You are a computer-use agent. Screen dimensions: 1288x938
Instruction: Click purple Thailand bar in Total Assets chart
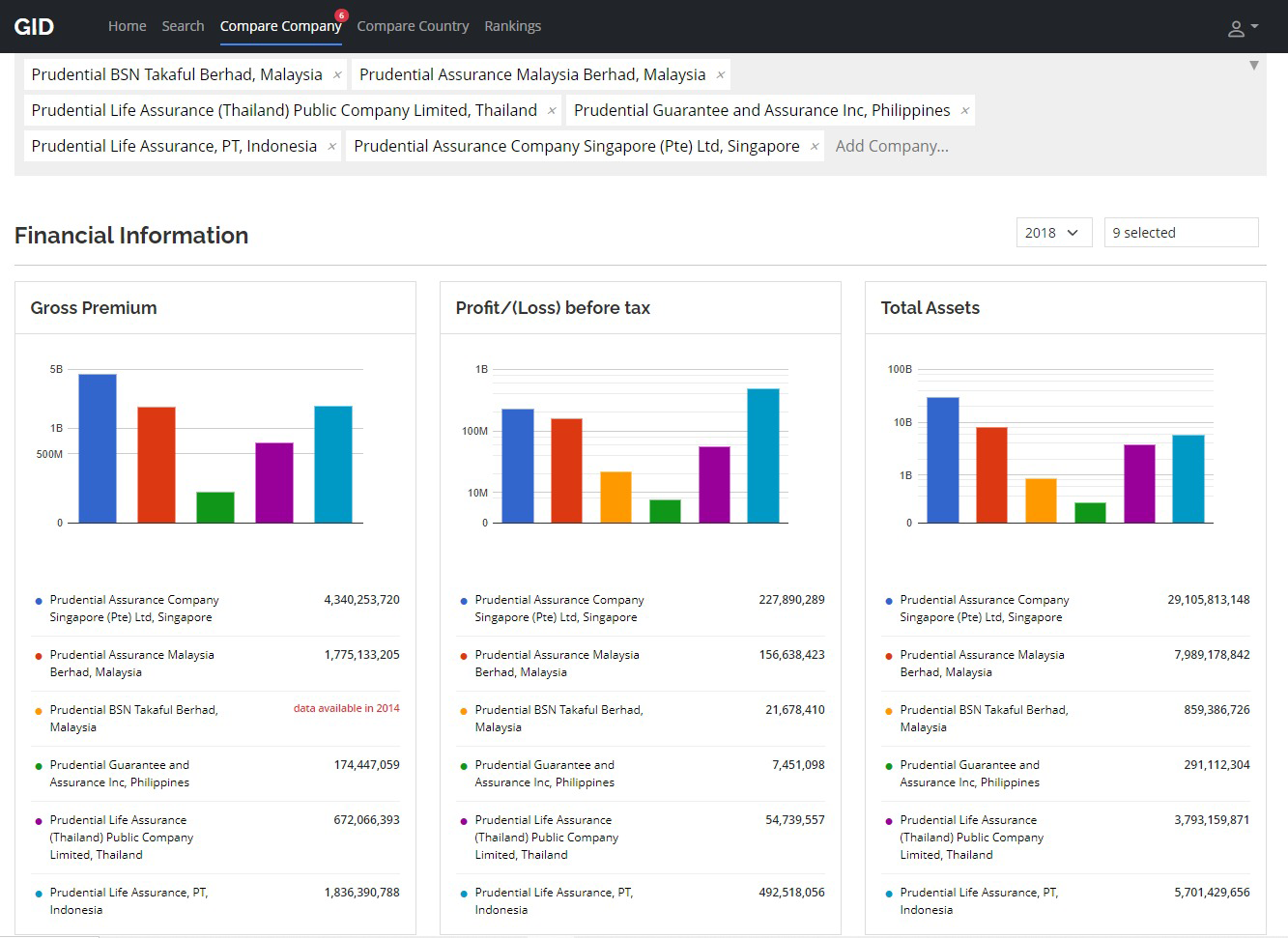coord(1139,484)
